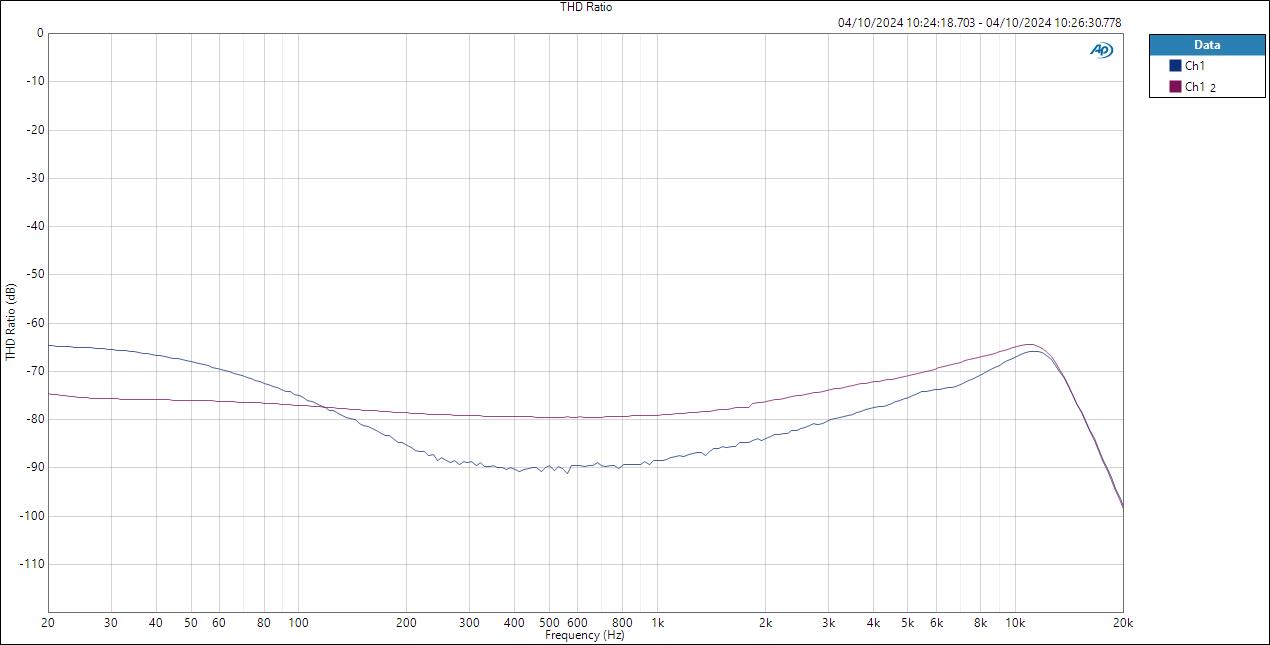Open options on the Data legend title bar
Viewport: 1270px width, 645px height.
click(1207, 45)
